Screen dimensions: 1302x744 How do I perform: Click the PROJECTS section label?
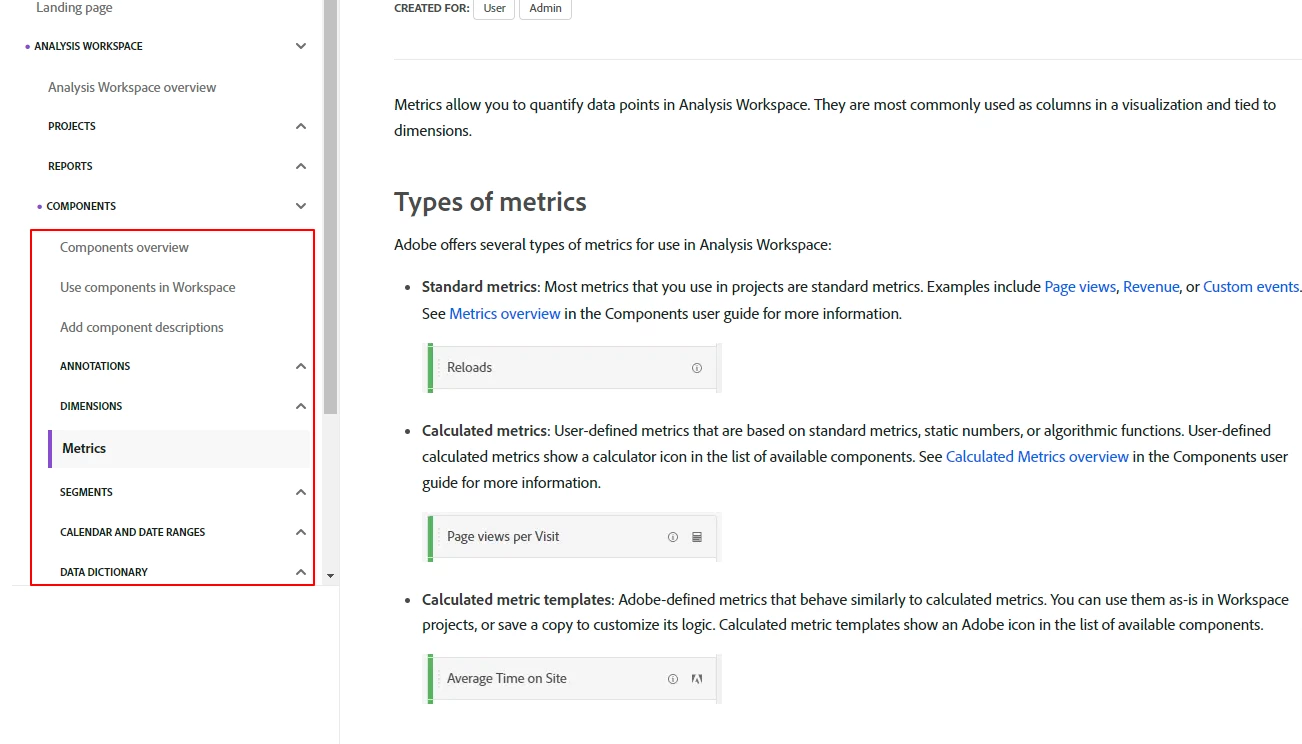(72, 126)
